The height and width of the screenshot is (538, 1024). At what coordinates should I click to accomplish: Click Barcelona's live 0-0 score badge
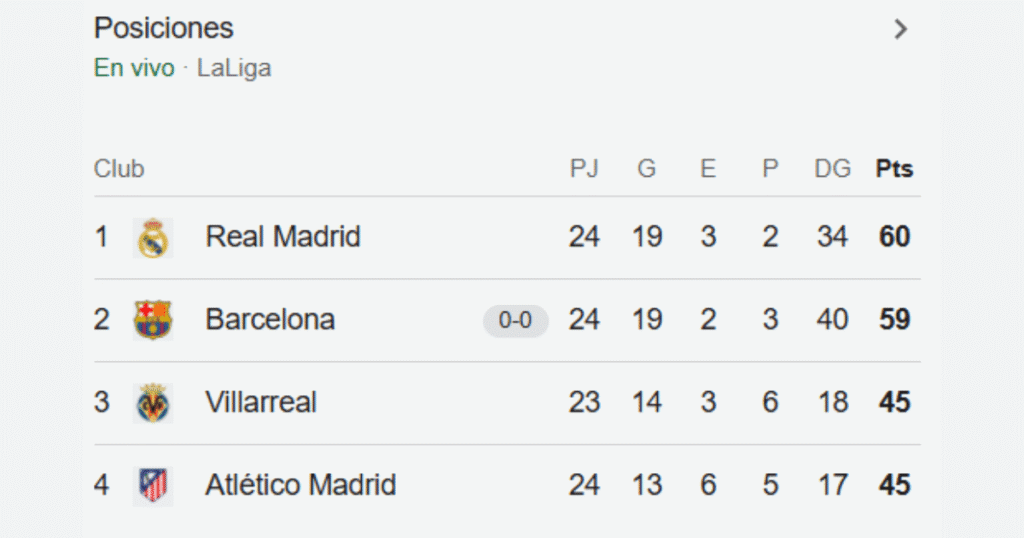(x=515, y=321)
